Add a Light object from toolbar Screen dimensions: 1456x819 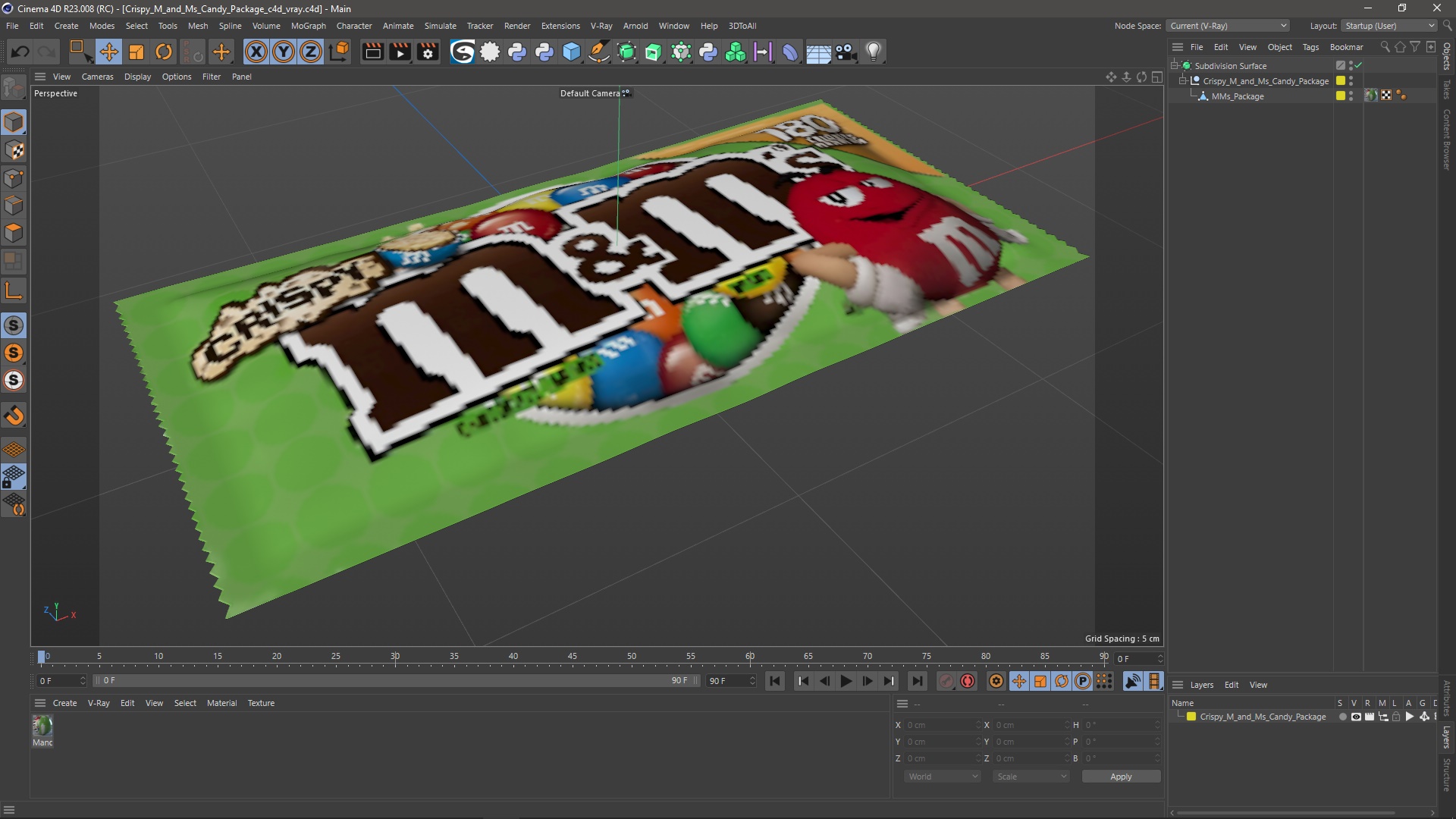click(874, 52)
